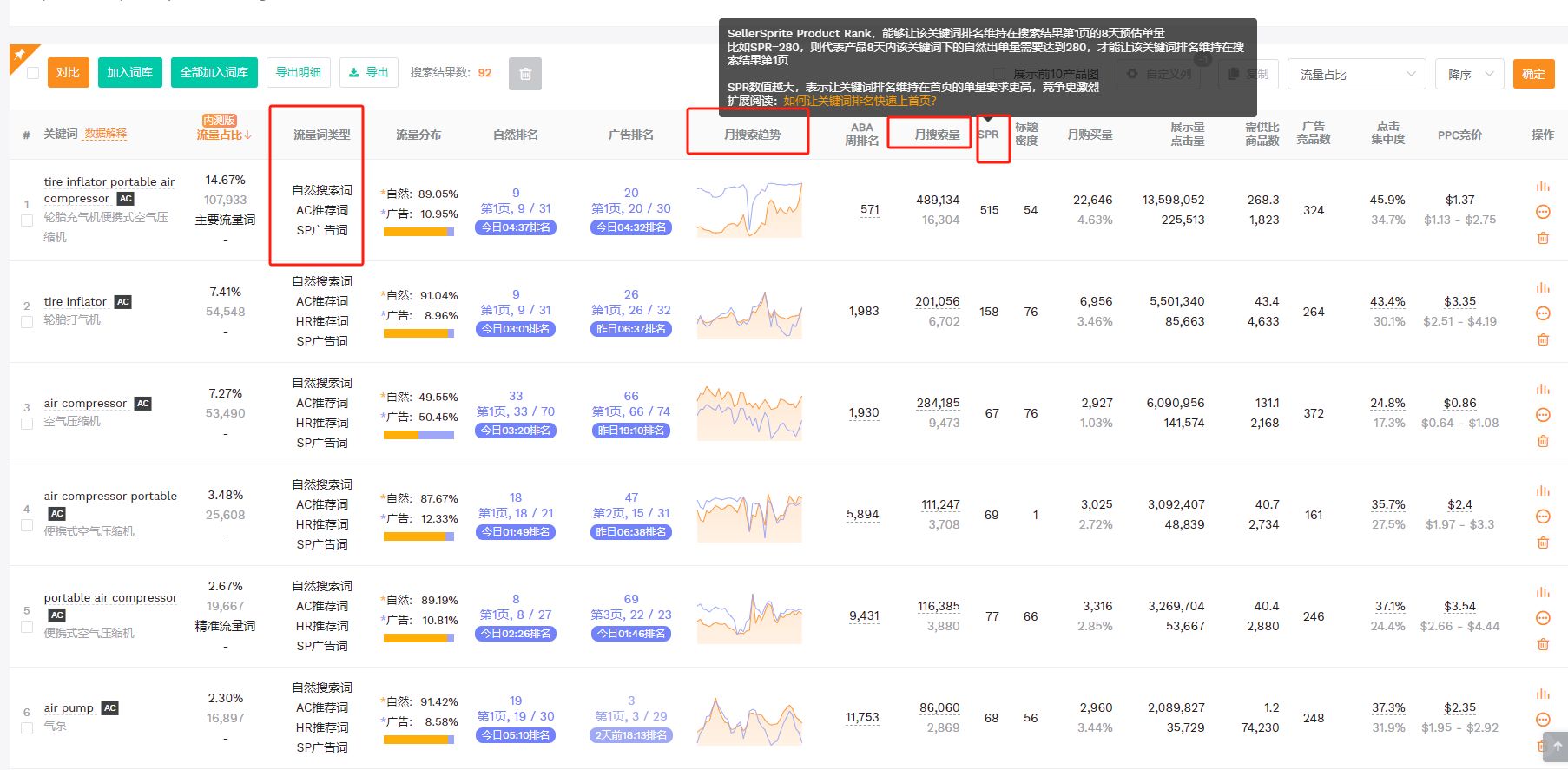Click the orange pin icon at table corner
Screen dimensions: 1568x770
(19, 55)
